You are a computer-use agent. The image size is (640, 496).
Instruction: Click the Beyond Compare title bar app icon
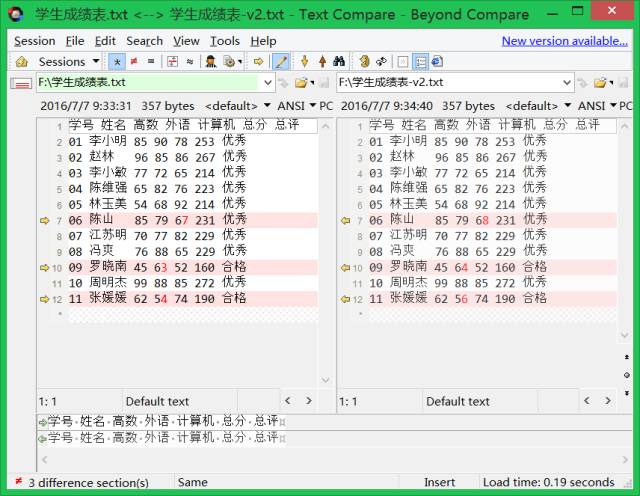[x=16, y=15]
